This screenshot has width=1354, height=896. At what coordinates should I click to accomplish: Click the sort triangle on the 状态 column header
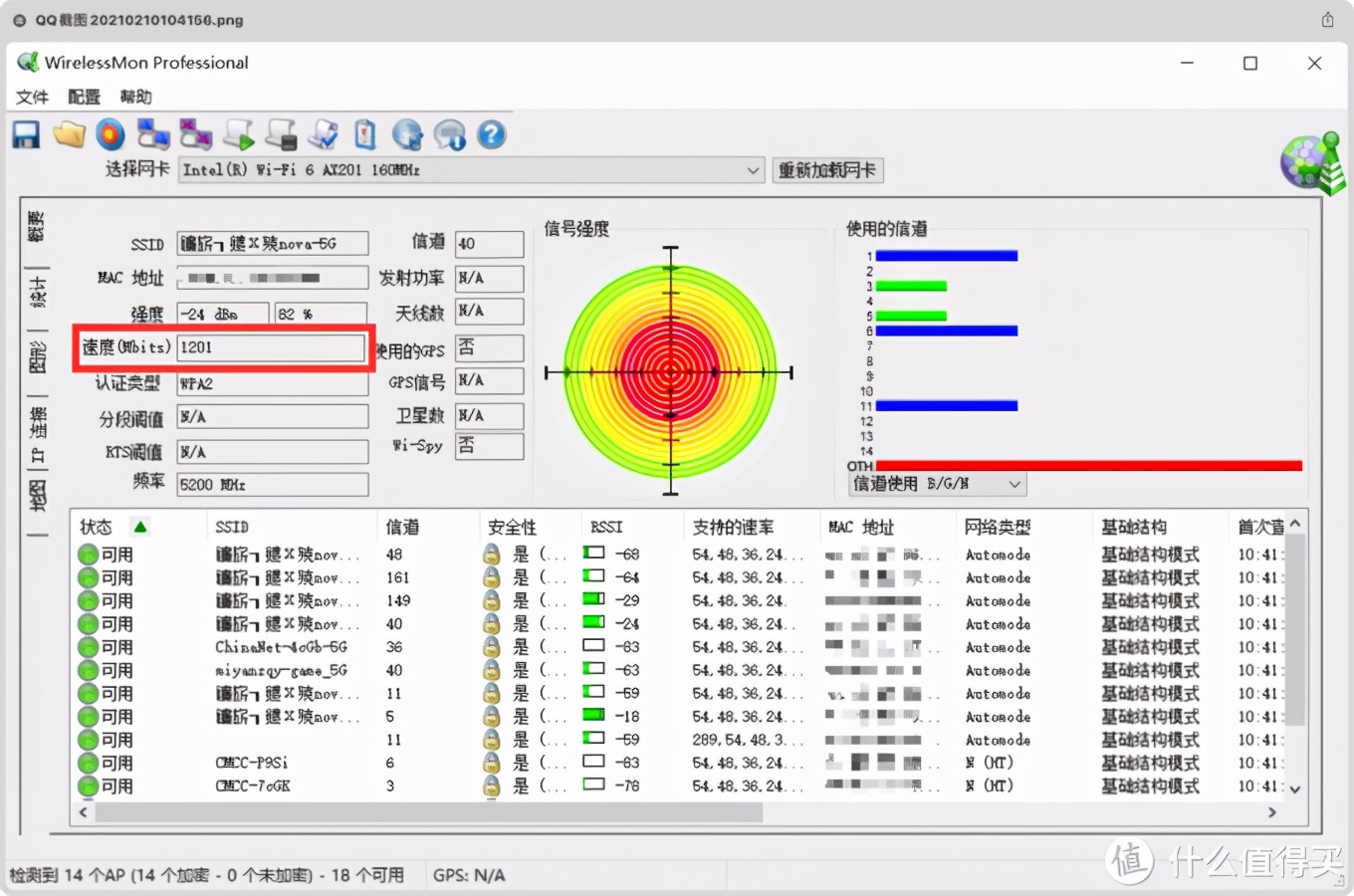click(x=140, y=527)
